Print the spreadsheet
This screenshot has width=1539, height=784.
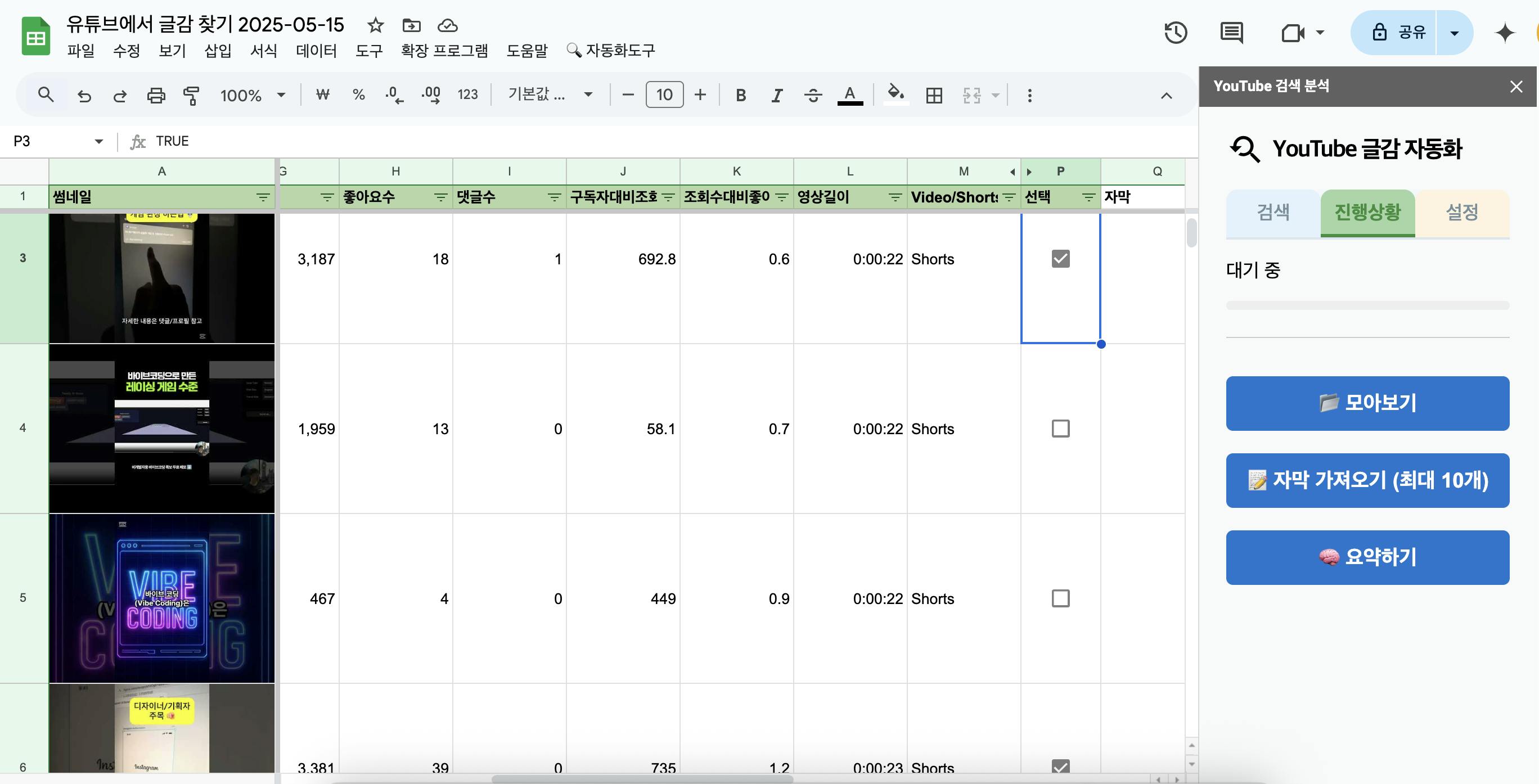pos(156,95)
